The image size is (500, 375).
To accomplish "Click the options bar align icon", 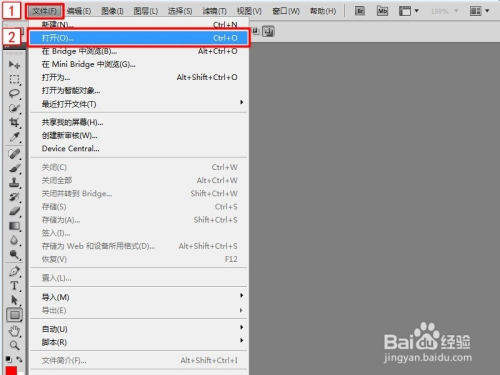I will point(268,32).
